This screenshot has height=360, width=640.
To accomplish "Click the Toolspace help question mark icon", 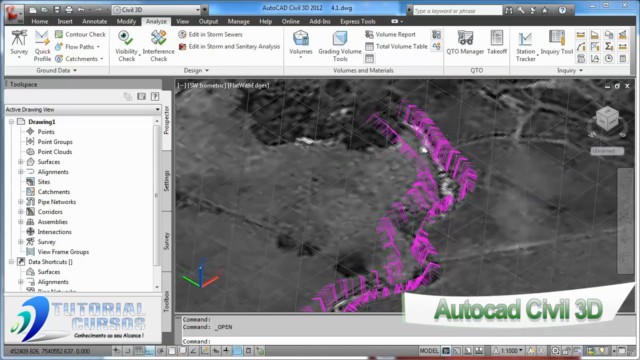I will point(155,97).
